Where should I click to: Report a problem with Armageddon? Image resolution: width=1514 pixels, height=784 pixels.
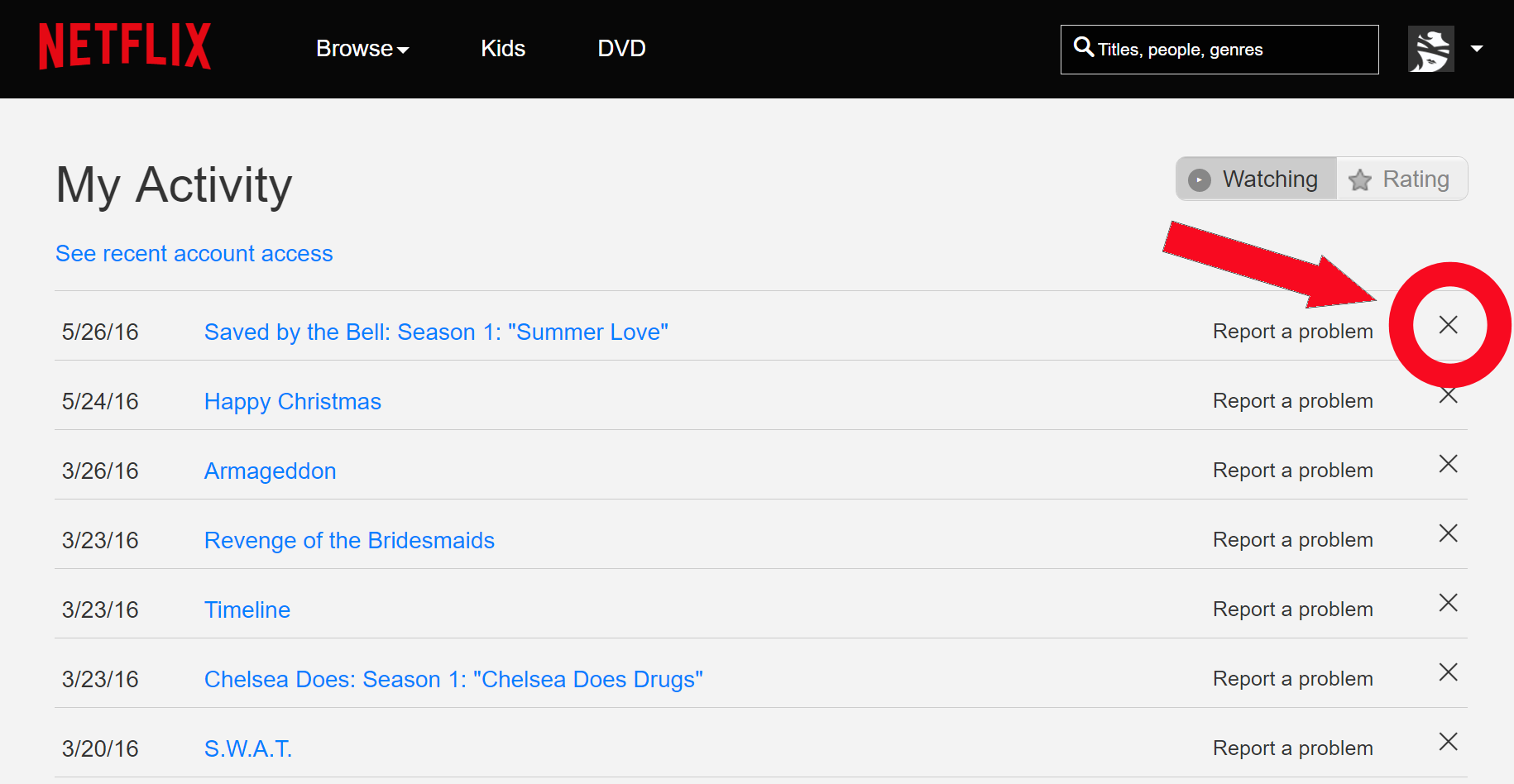(1292, 469)
